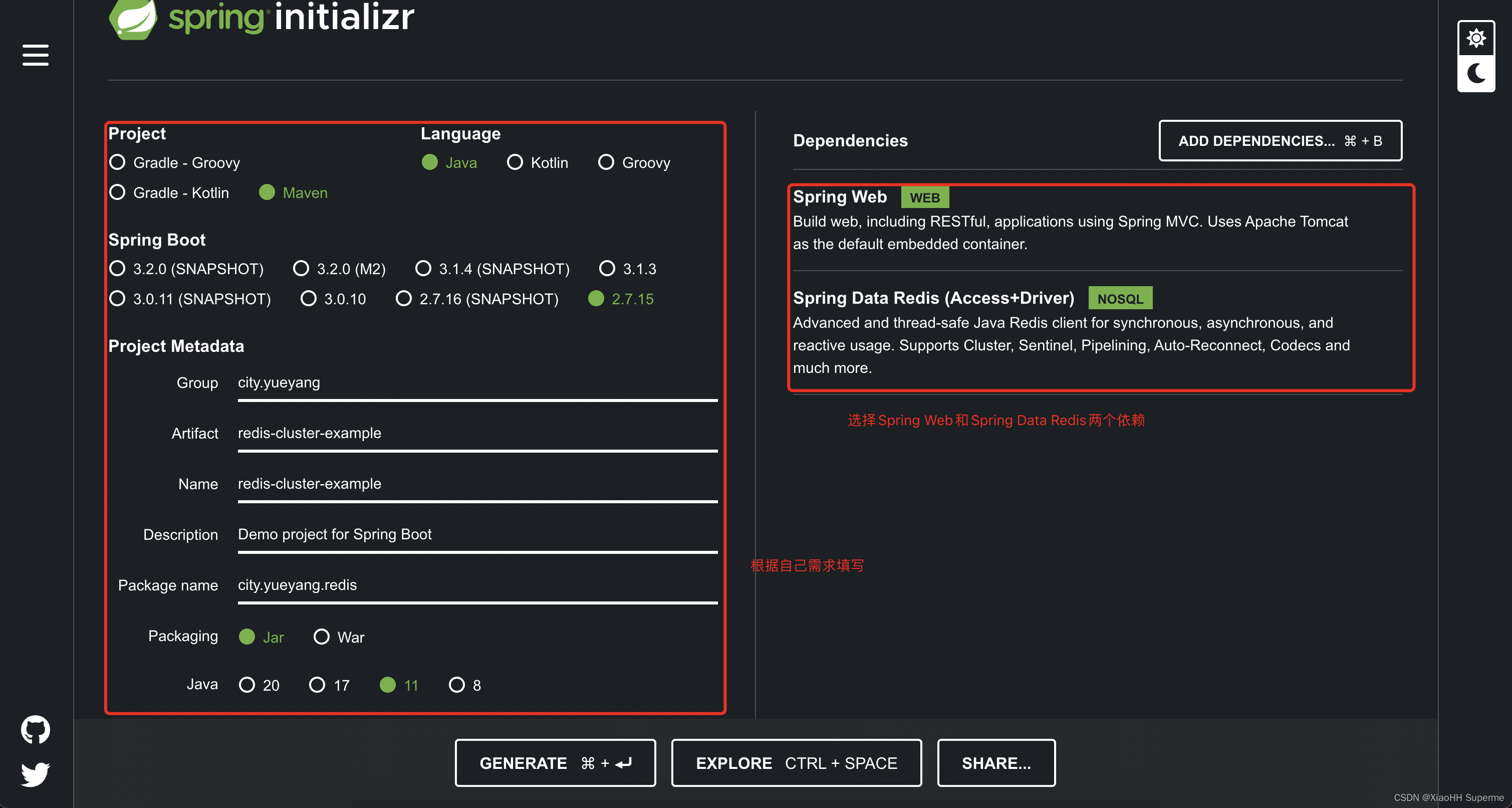
Task: Select Spring Boot 3.1.3
Action: pyautogui.click(x=627, y=269)
